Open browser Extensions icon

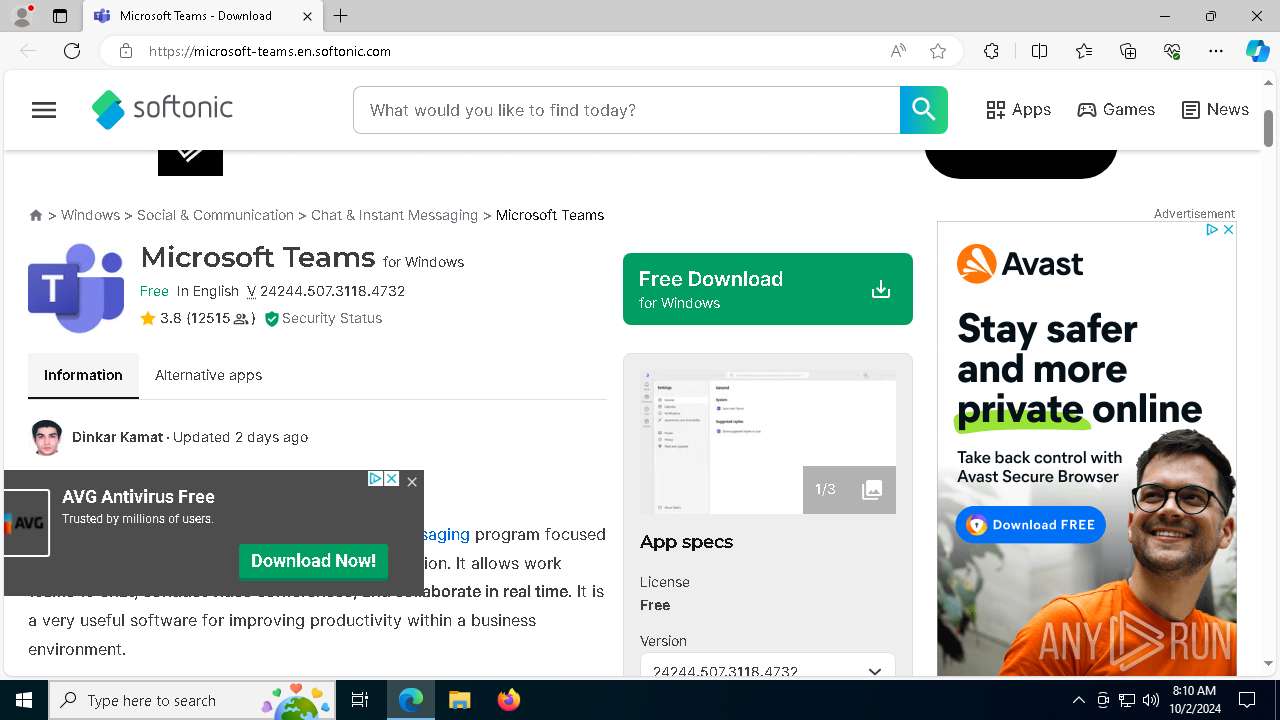991,51
